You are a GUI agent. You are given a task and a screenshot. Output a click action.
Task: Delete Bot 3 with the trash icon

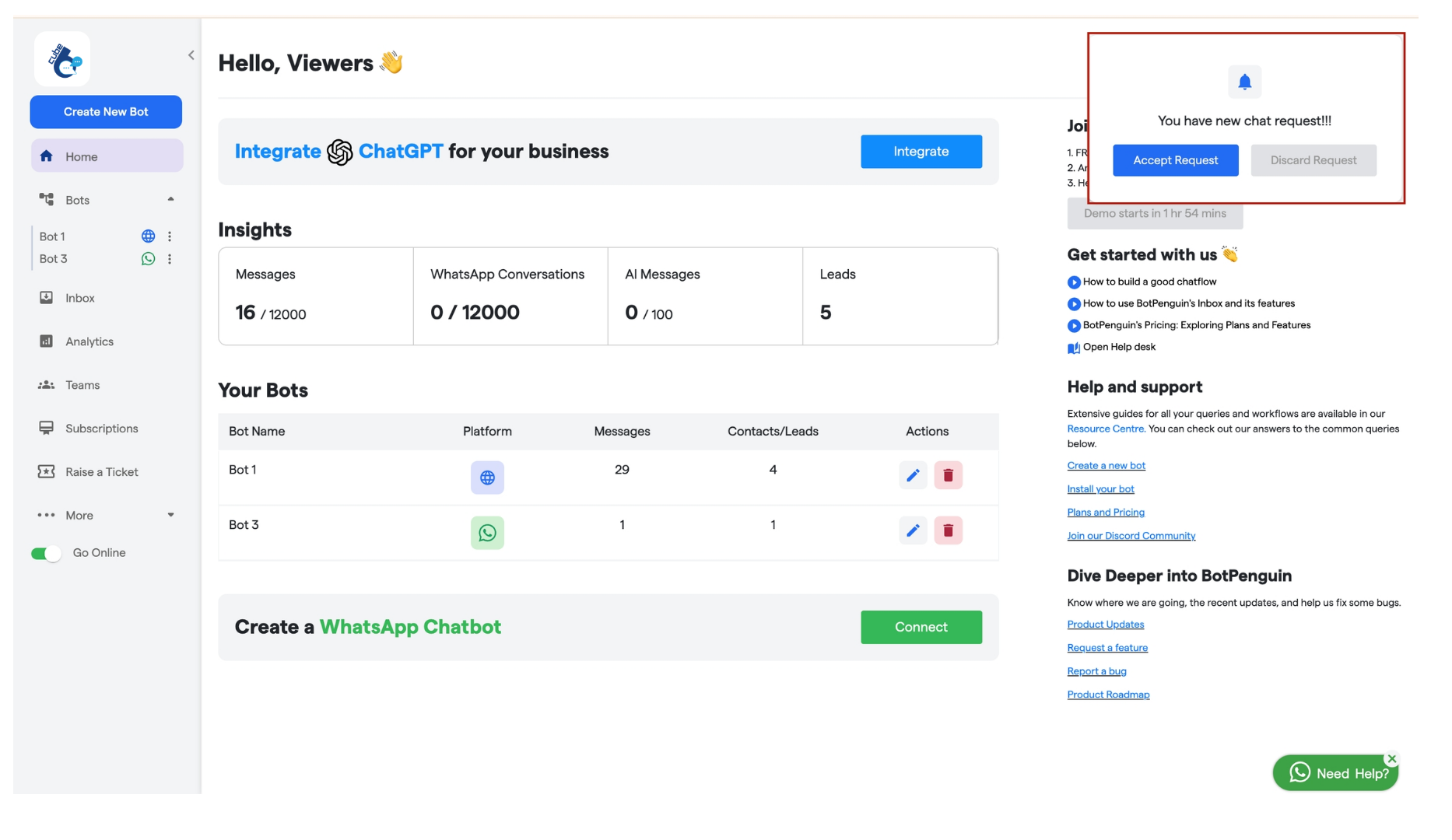[949, 530]
